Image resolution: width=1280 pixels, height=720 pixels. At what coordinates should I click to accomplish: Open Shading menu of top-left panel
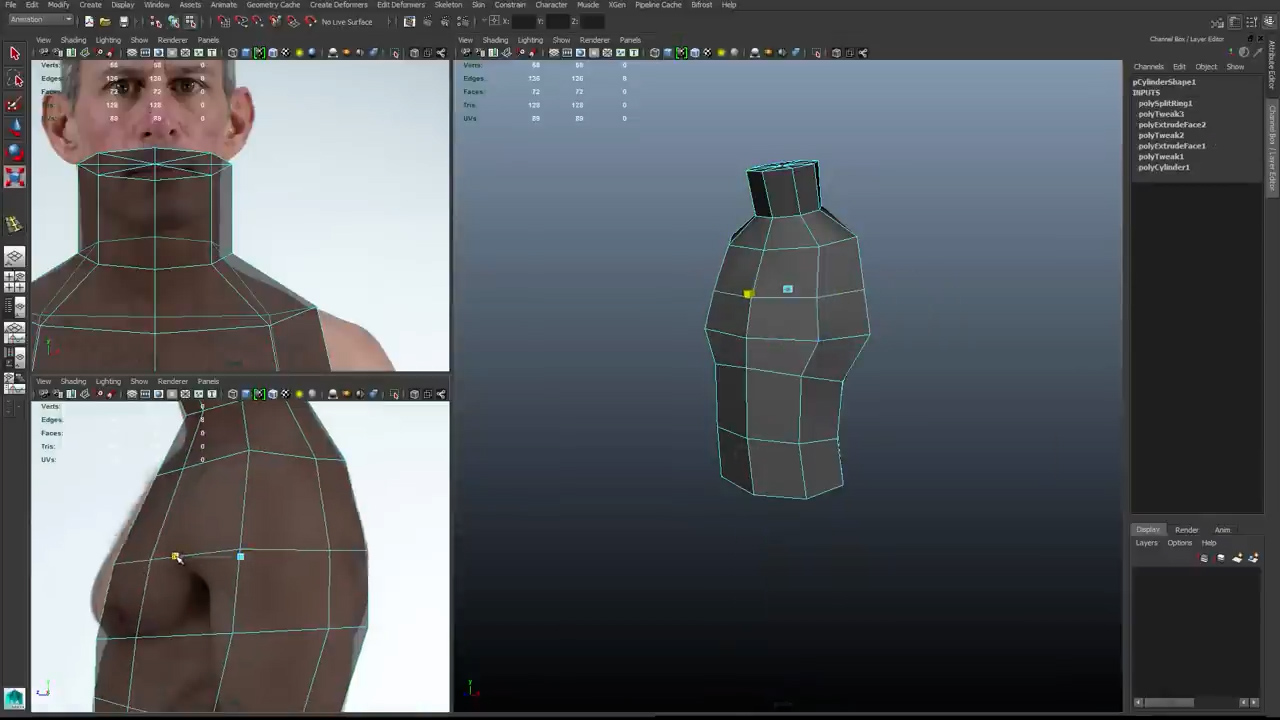pos(73,40)
